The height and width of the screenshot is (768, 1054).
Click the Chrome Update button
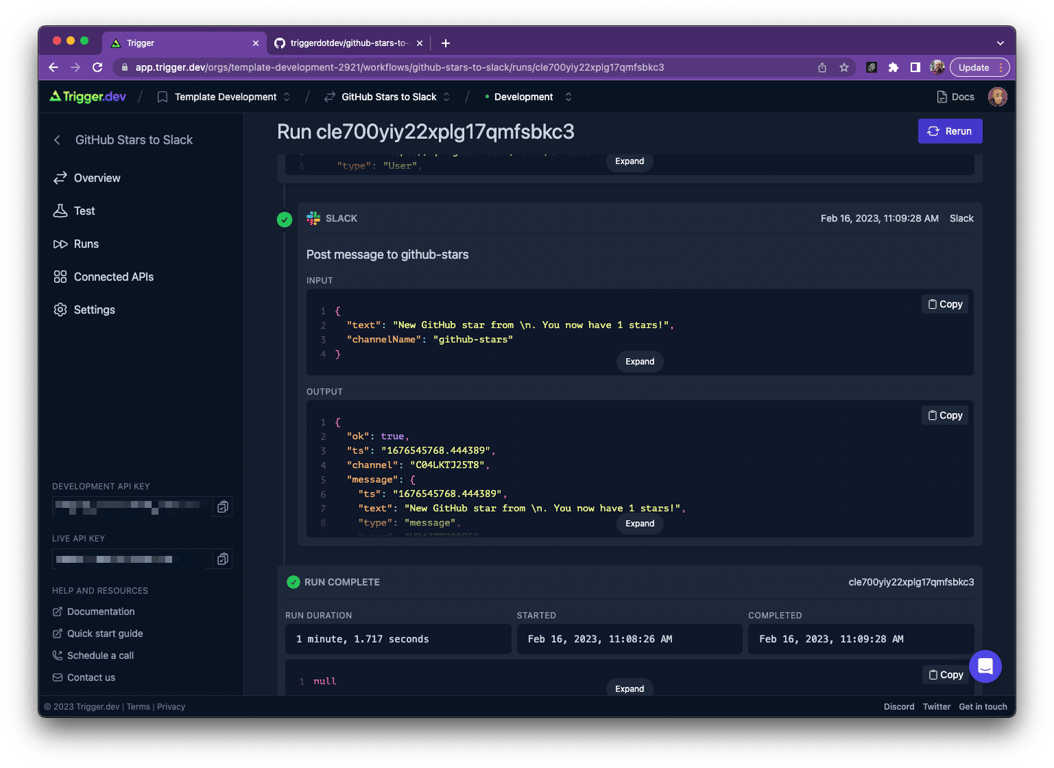[979, 67]
